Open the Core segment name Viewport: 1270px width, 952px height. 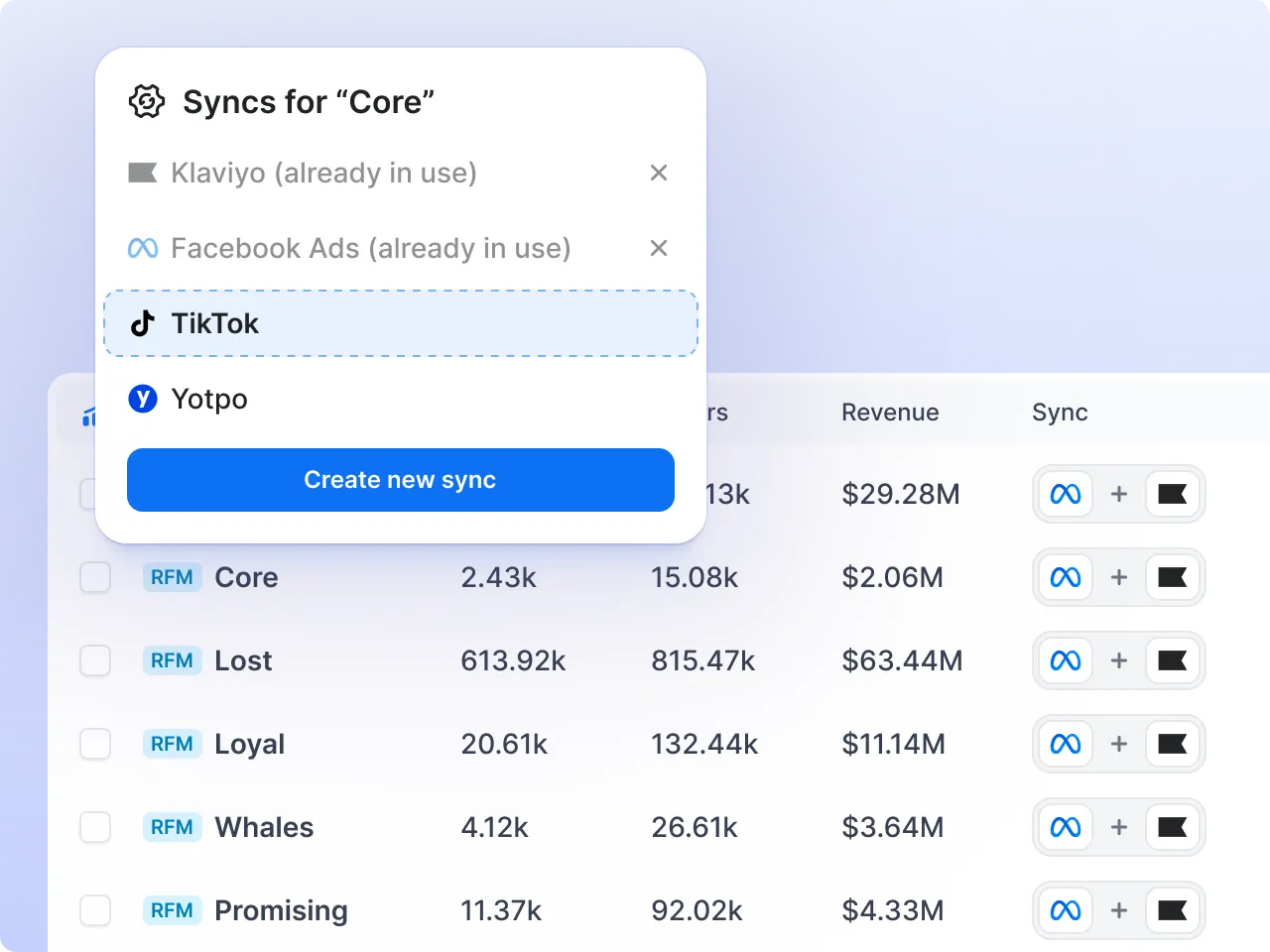(x=246, y=577)
